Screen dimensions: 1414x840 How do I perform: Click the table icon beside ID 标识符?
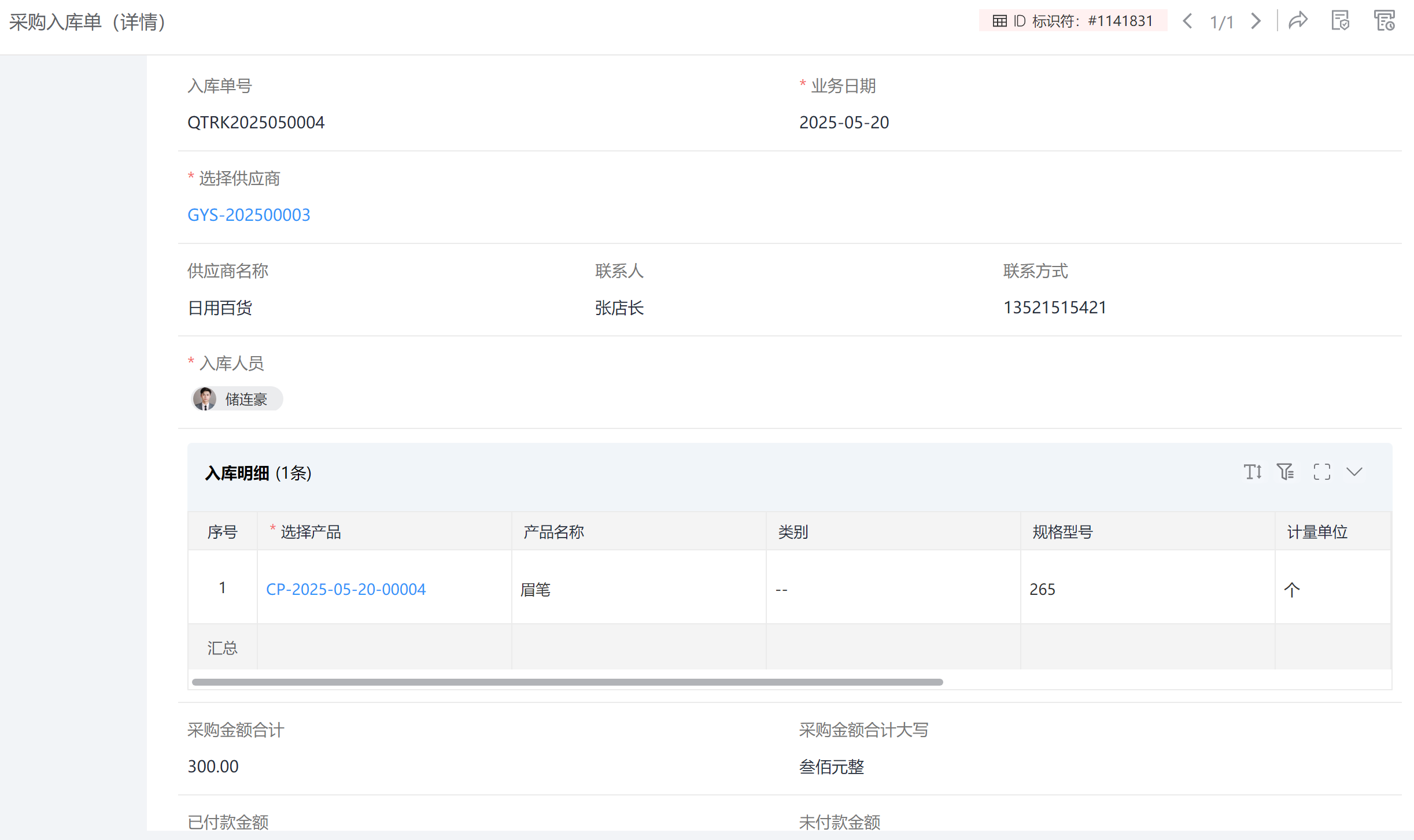pyautogui.click(x=1000, y=21)
